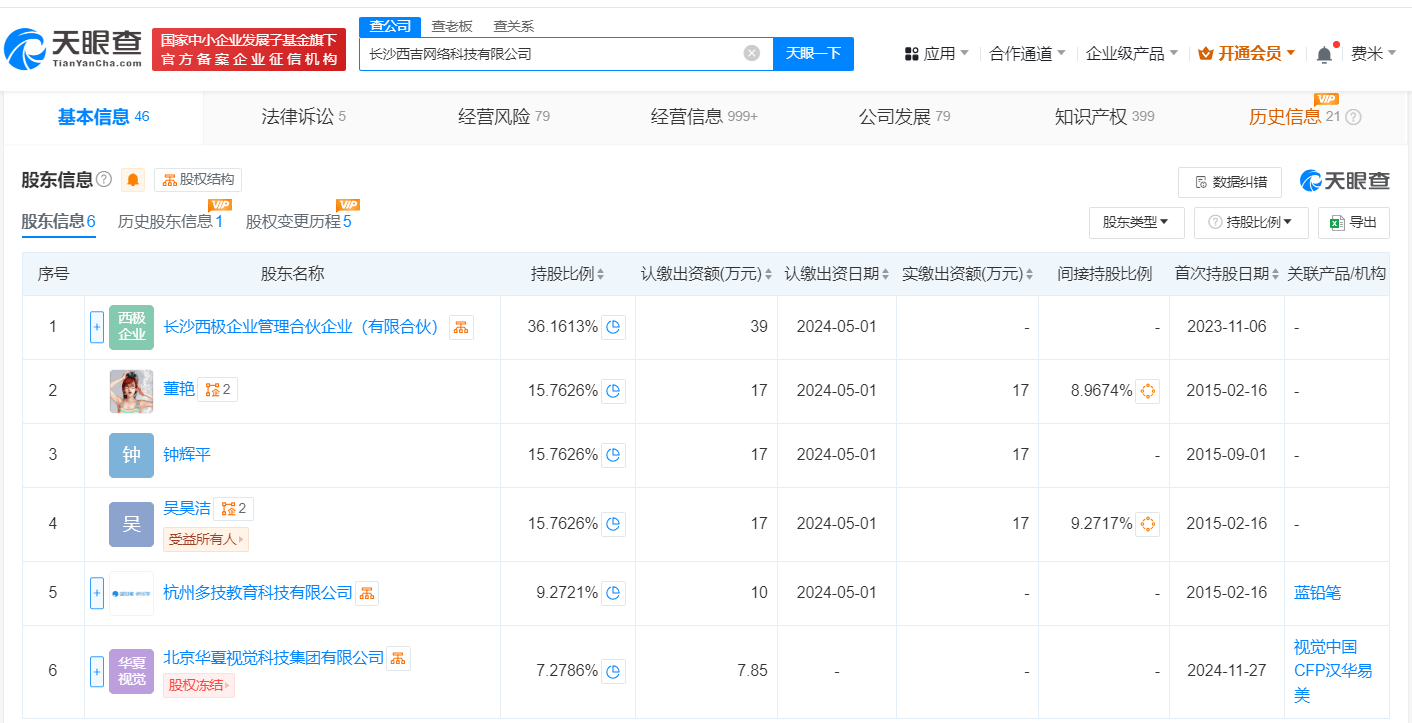Click the clear icon in search box
Viewport: 1412px width, 723px height.
tap(751, 53)
